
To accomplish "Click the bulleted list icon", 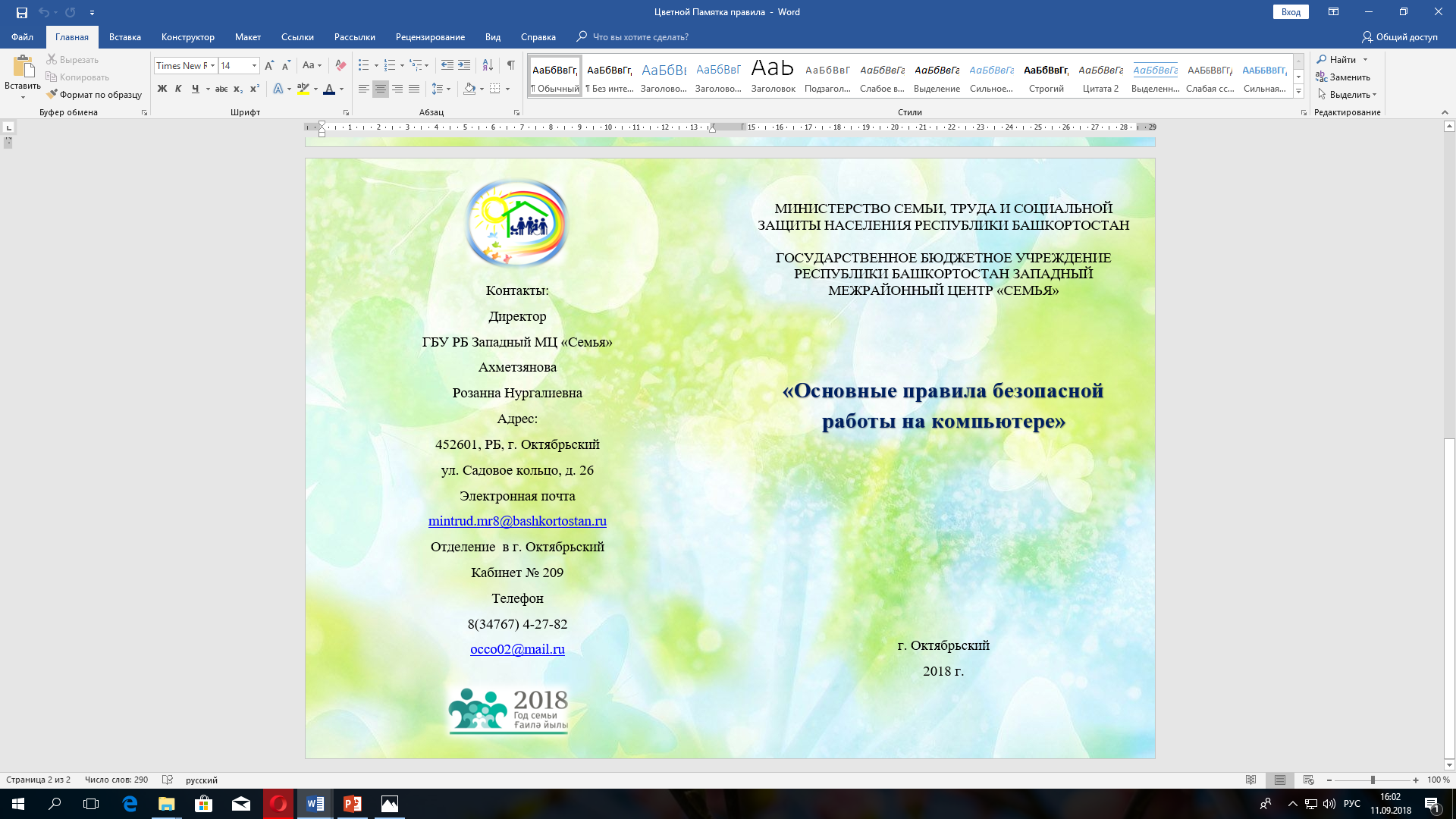I will tap(364, 66).
